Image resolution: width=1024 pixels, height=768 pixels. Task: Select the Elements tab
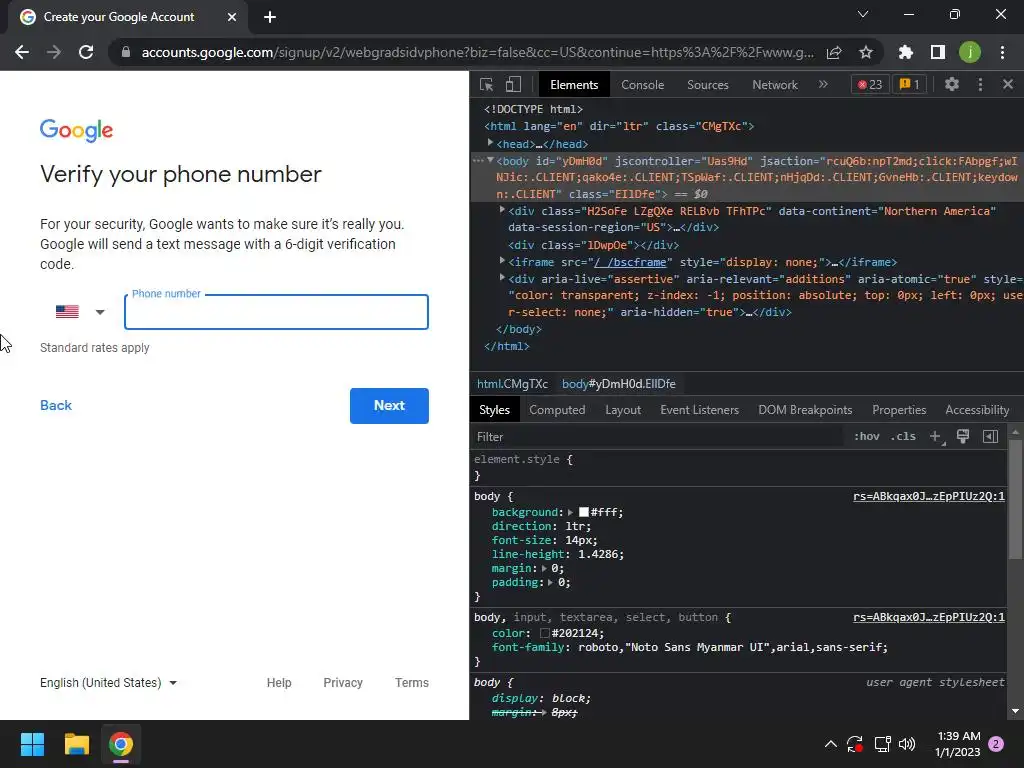573,85
